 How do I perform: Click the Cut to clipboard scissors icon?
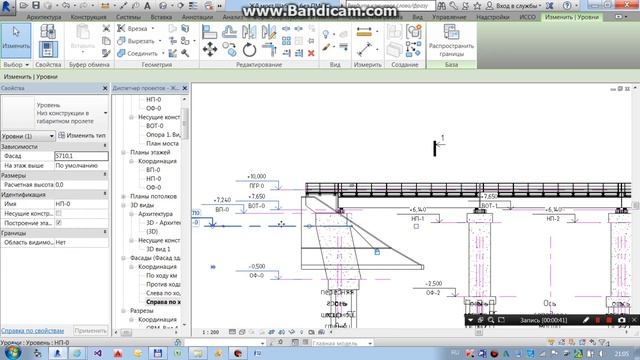[x=106, y=28]
